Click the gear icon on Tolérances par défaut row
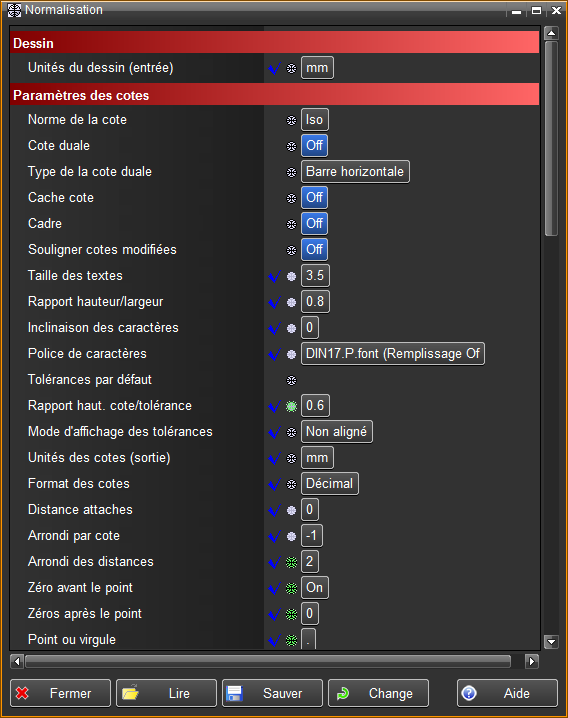 coord(291,381)
